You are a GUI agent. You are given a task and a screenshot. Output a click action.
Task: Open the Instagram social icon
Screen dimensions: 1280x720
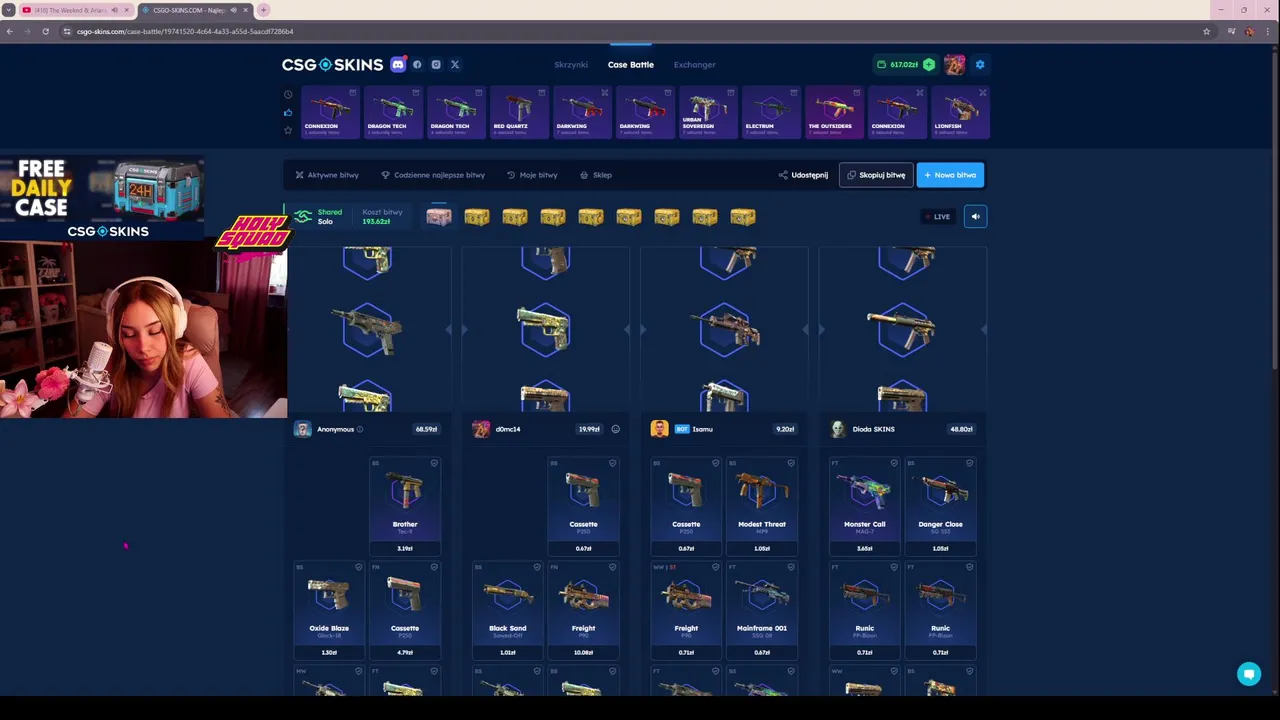coord(436,64)
